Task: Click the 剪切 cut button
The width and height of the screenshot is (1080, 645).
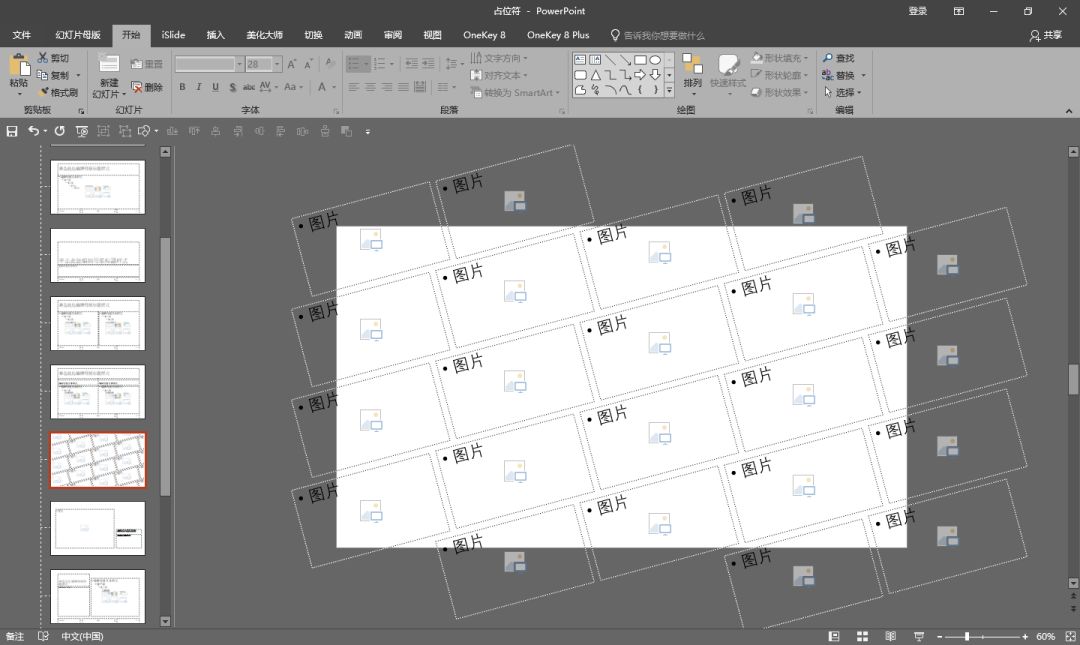Action: [x=53, y=58]
